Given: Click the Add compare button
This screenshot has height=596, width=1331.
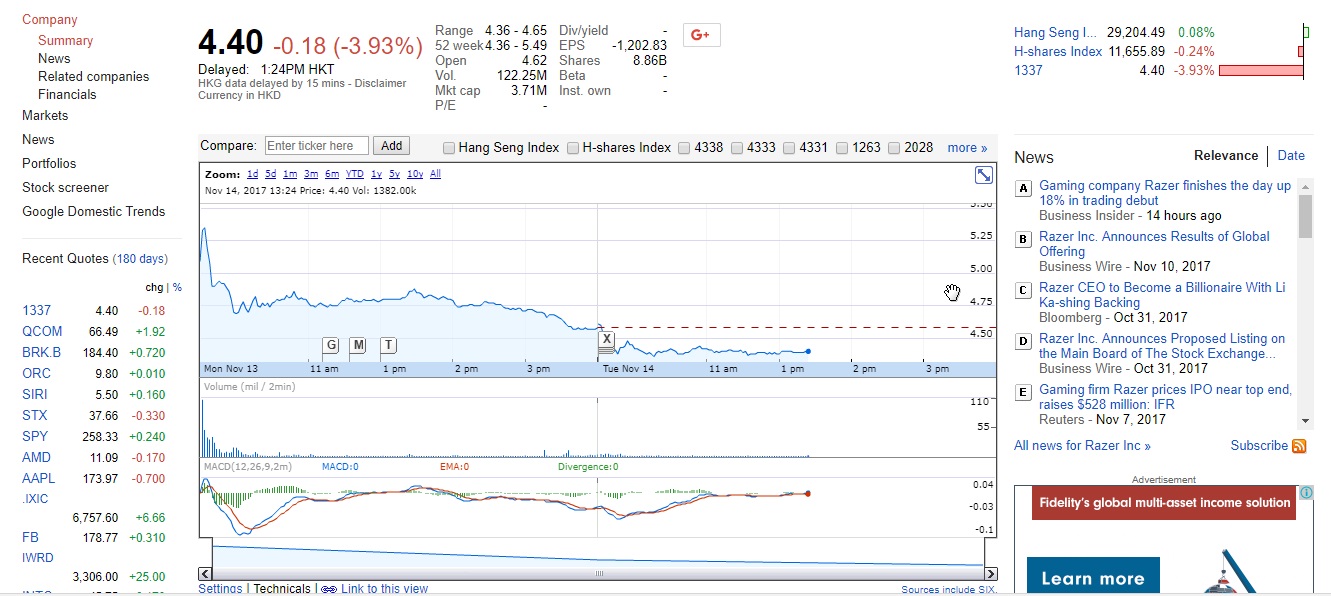Looking at the screenshot, I should tap(391, 146).
